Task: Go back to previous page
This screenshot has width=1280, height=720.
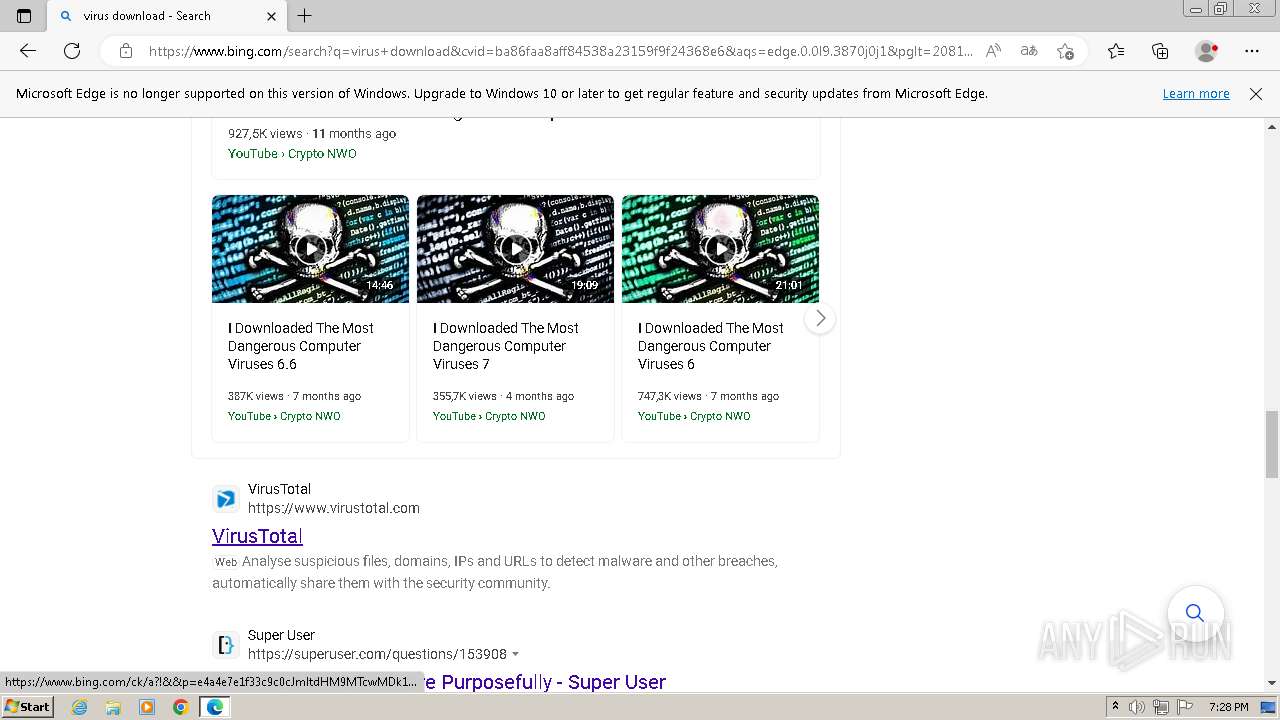Action: 28,51
